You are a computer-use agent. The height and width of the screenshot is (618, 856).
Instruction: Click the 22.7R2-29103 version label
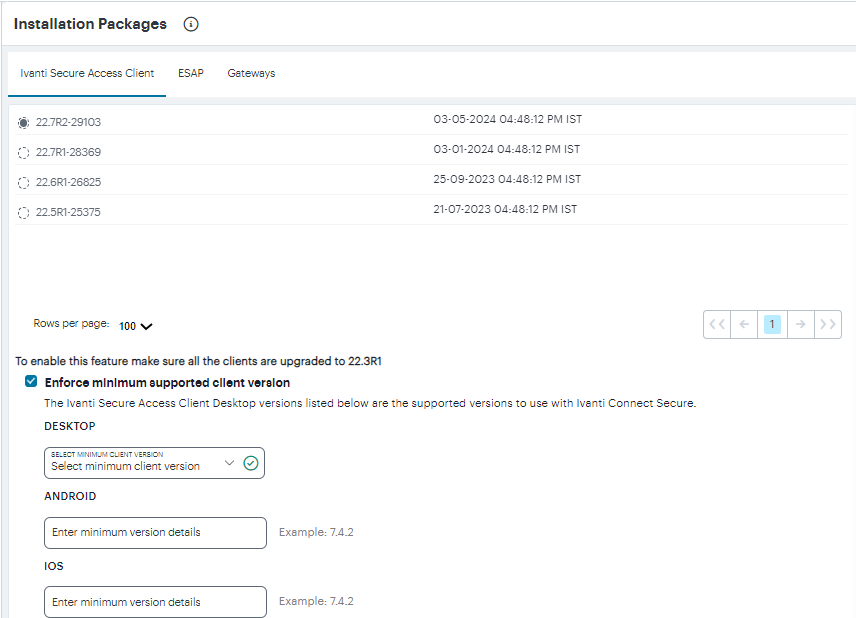click(68, 122)
